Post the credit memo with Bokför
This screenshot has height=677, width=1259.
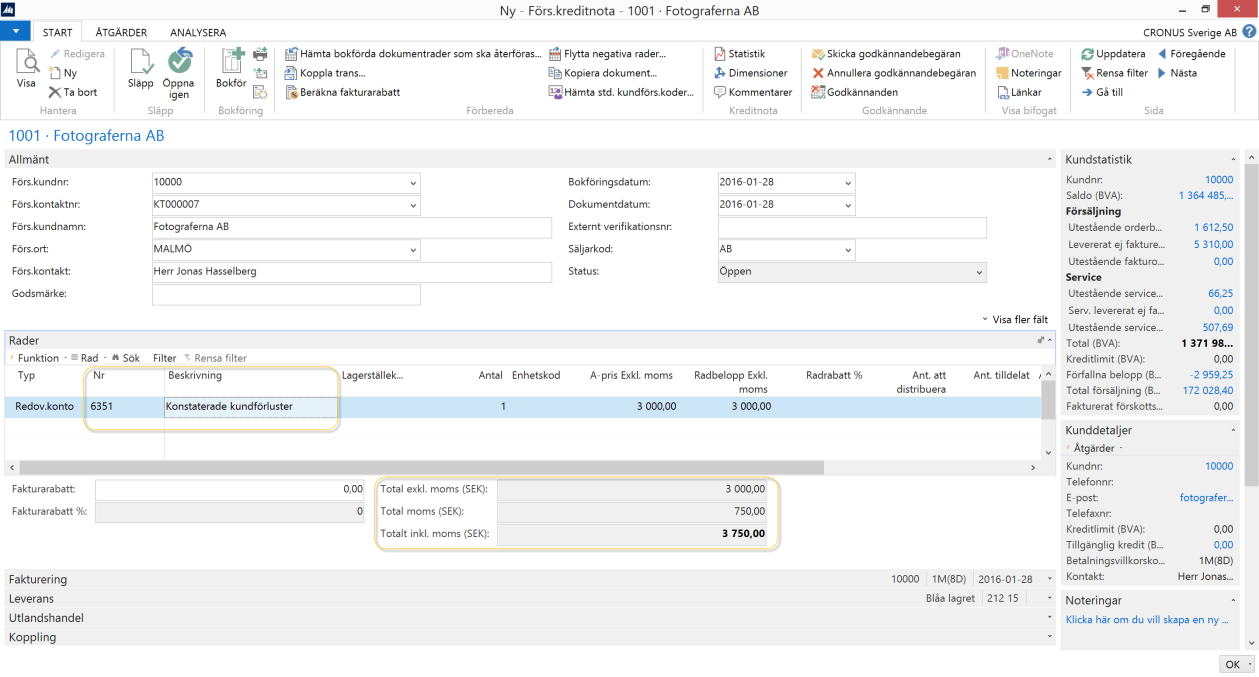tap(231, 68)
